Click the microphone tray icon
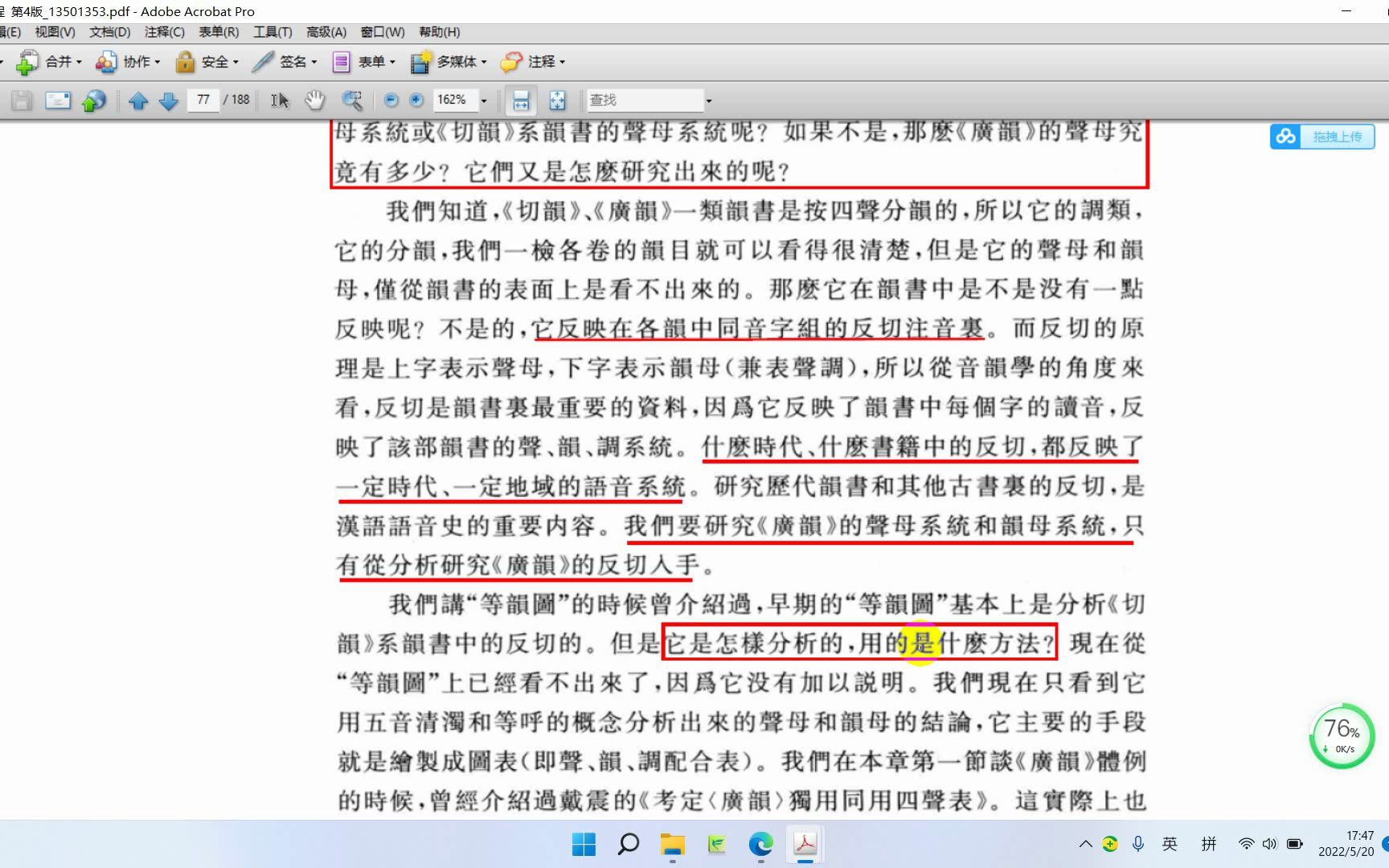Image resolution: width=1389 pixels, height=868 pixels. (1138, 844)
